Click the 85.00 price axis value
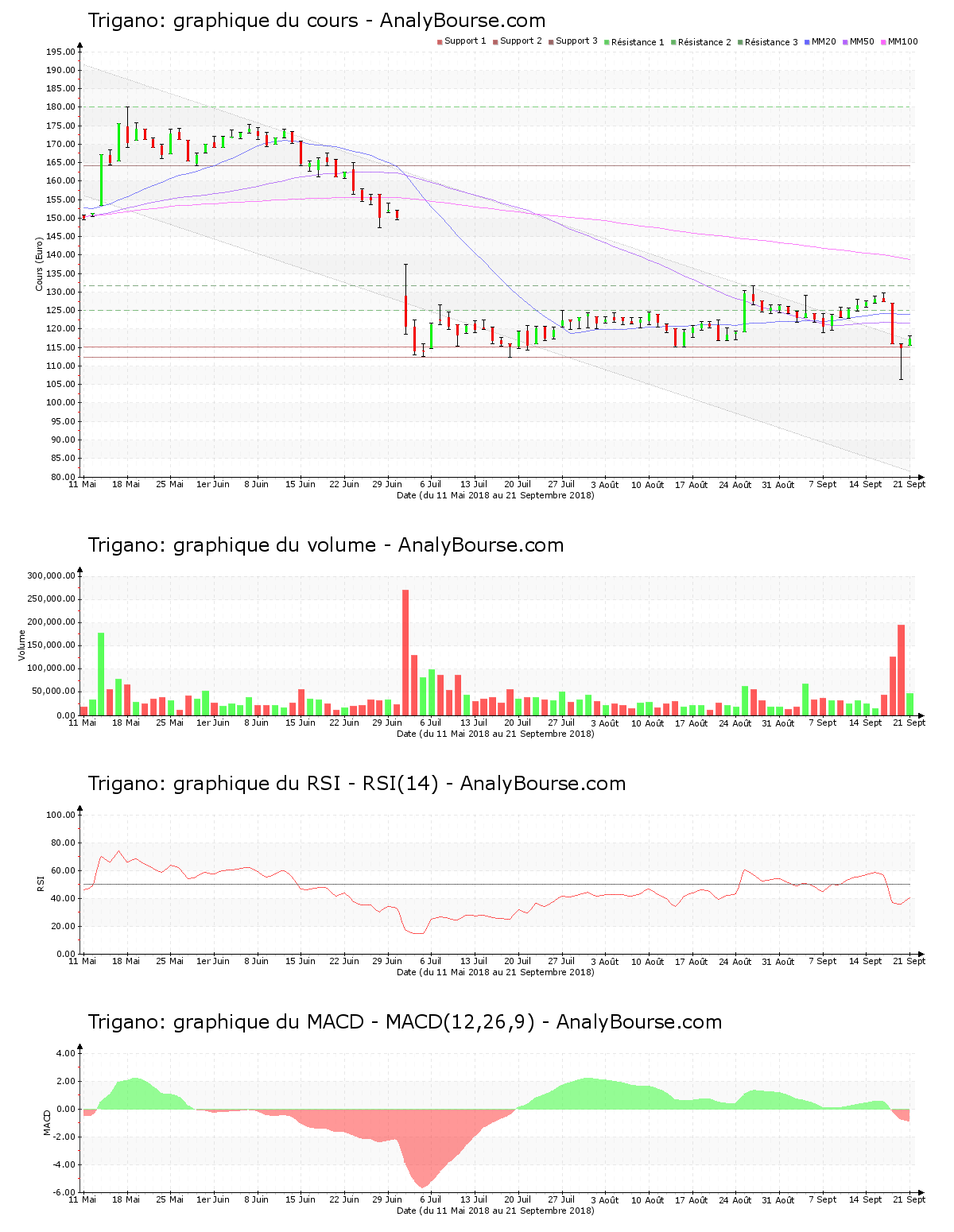 click(x=63, y=459)
